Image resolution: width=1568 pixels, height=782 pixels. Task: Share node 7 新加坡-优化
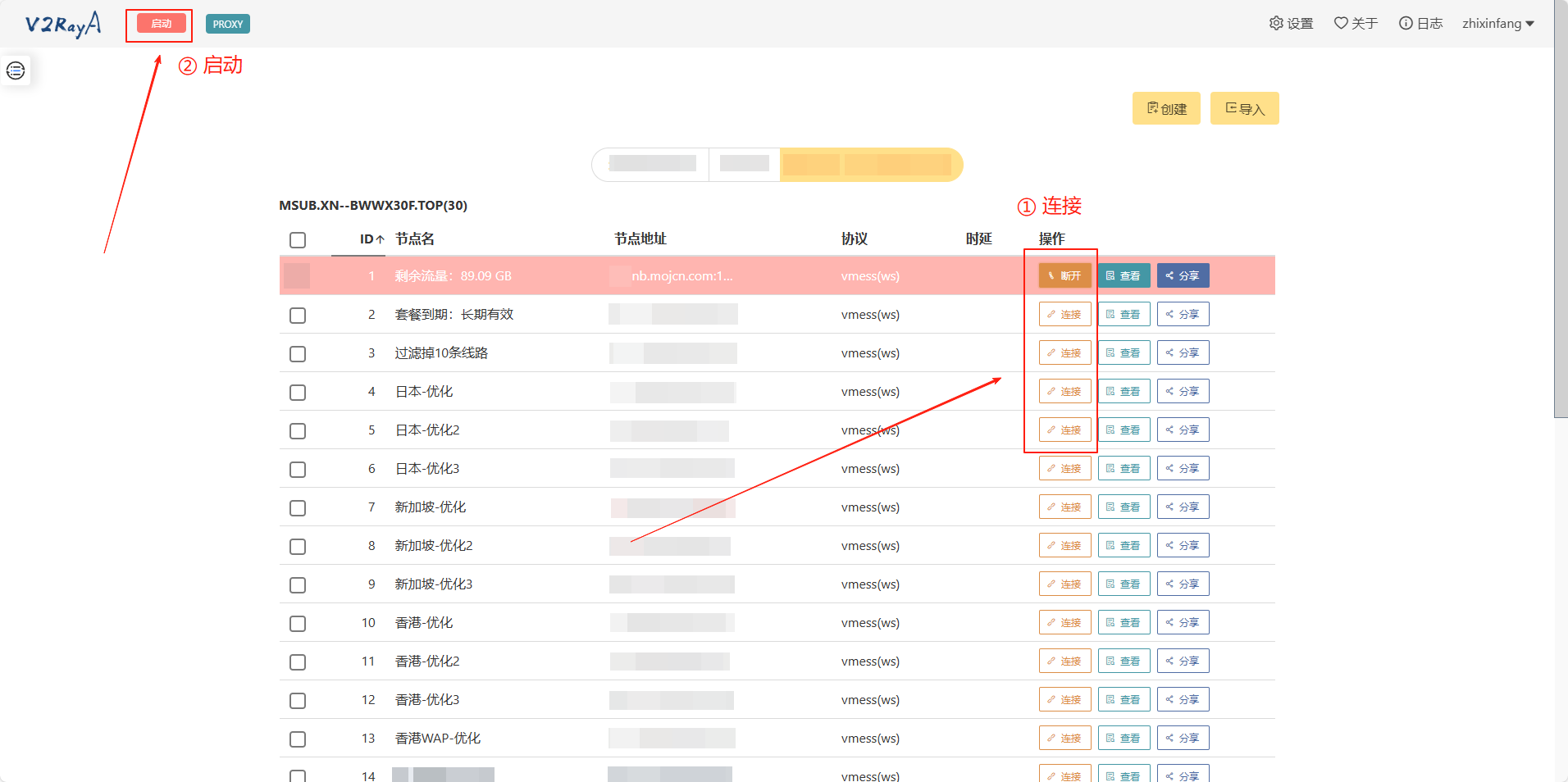point(1183,507)
